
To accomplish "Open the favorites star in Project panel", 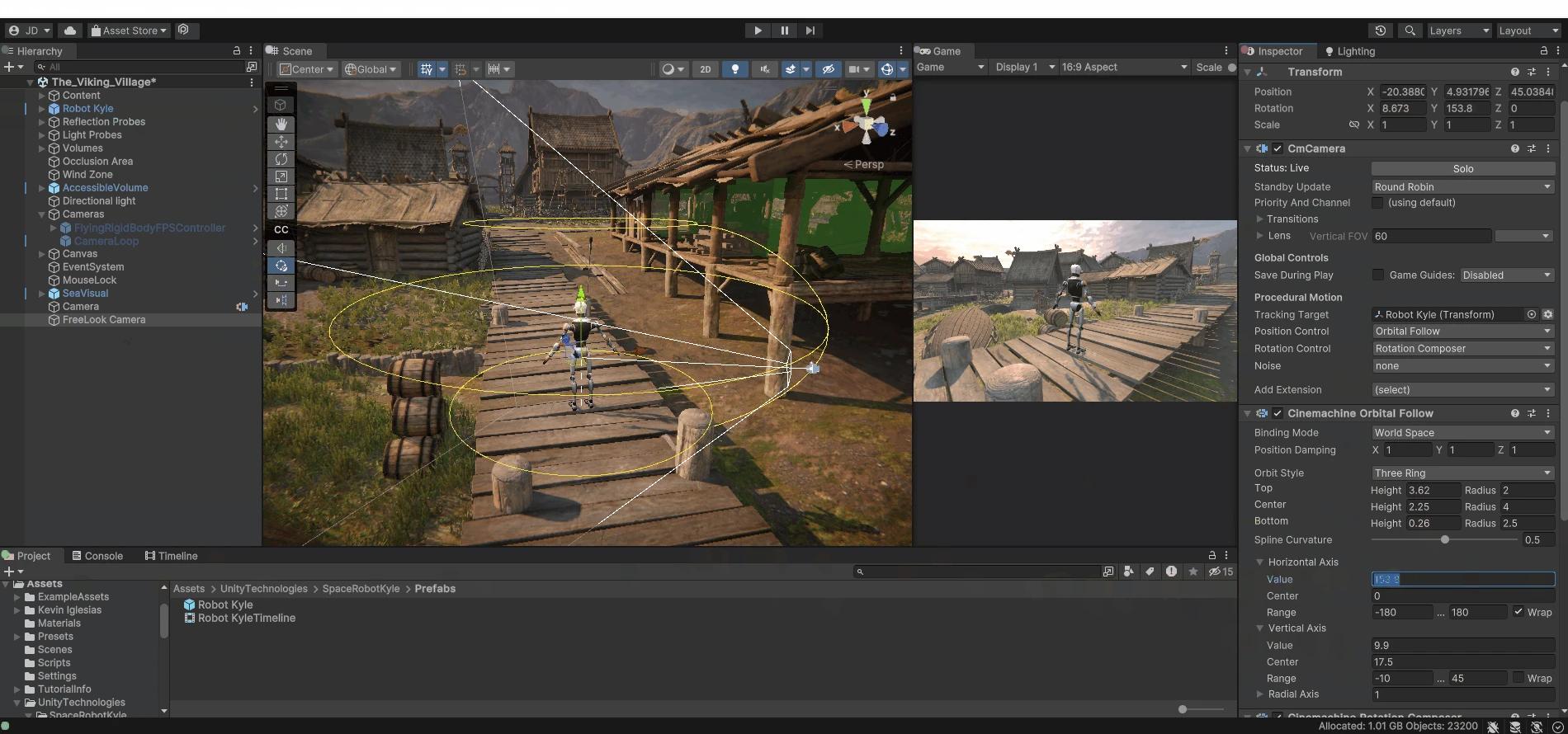I will [x=1193, y=572].
